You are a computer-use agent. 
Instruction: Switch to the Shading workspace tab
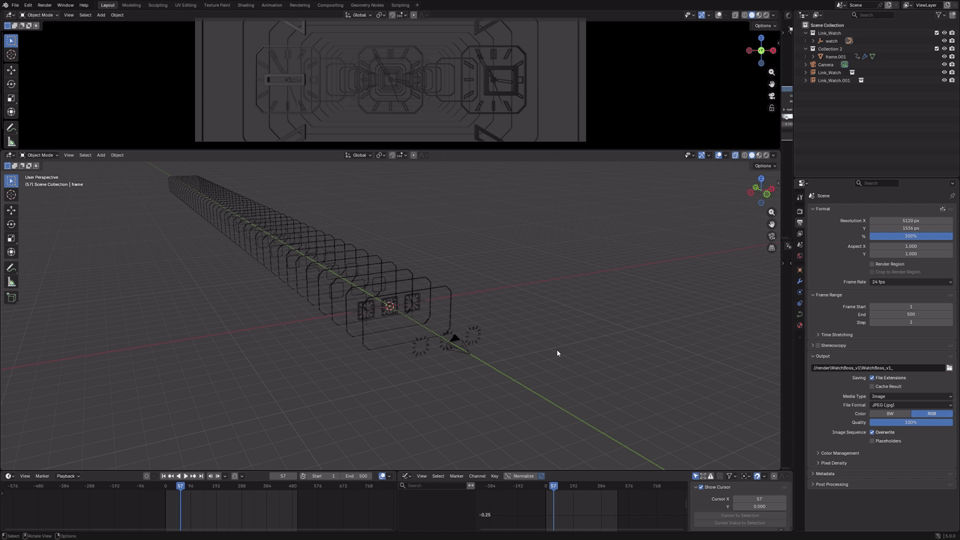(246, 5)
